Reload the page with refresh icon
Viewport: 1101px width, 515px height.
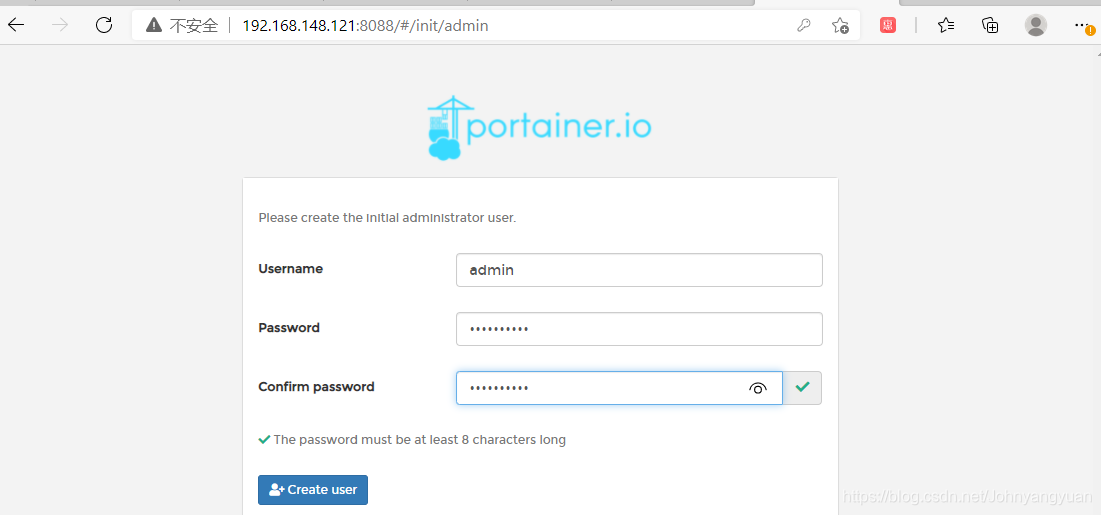coord(104,26)
